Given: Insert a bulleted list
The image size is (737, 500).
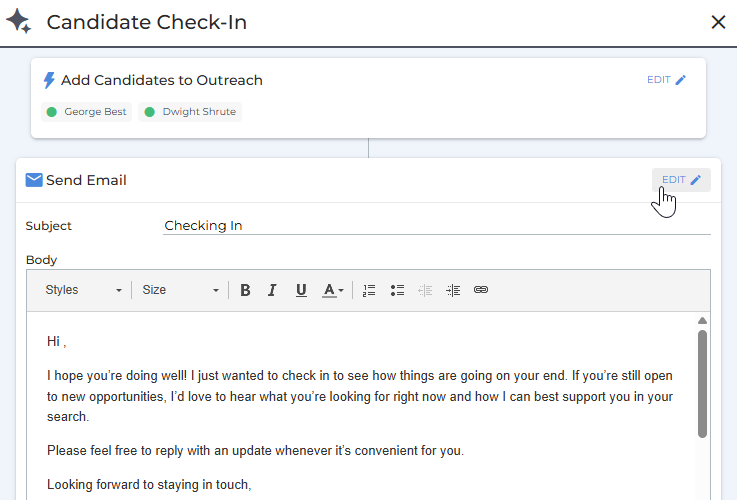Looking at the screenshot, I should point(397,290).
